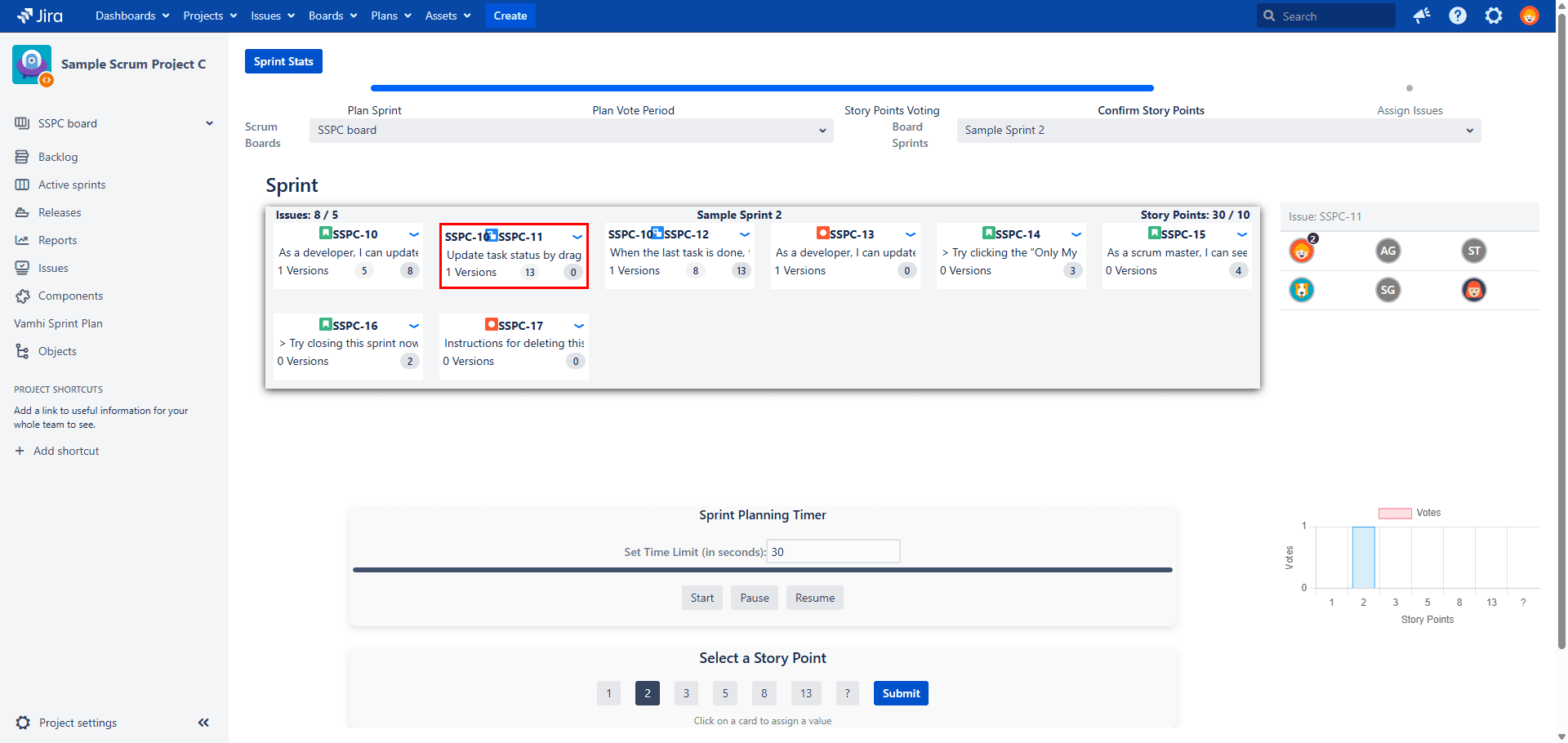
Task: Collapse the sidebar with double-chevron icon
Action: click(x=203, y=723)
